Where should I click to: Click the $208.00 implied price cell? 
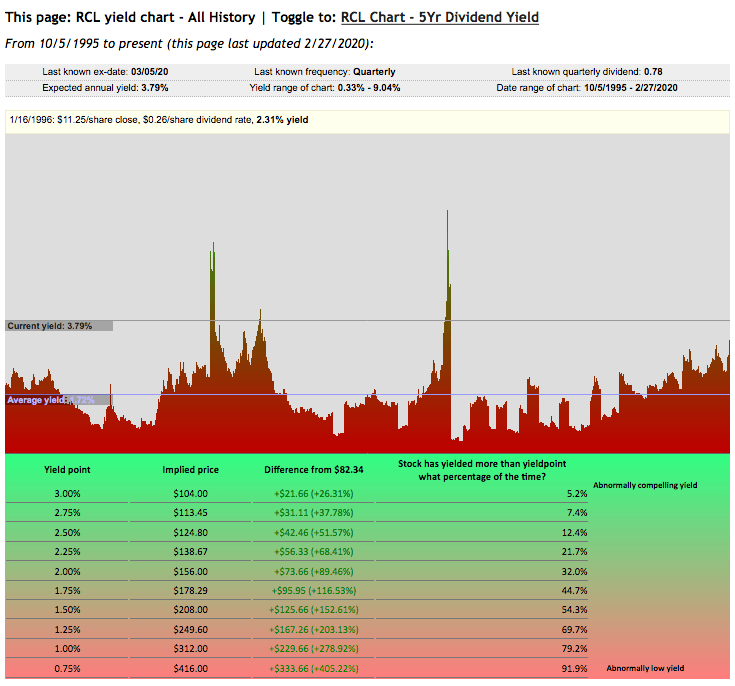[190, 610]
